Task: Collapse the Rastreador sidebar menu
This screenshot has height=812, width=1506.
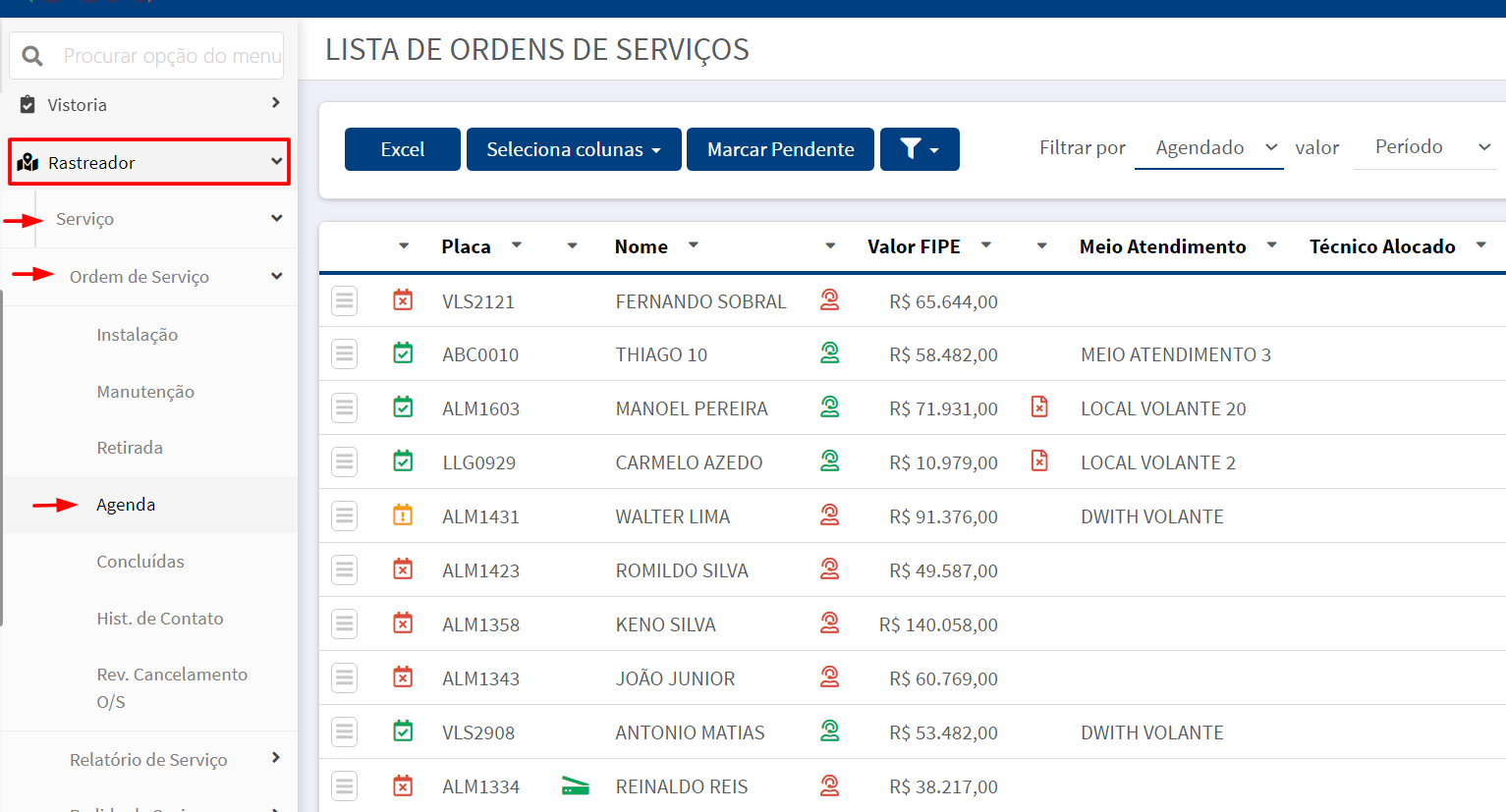Action: [x=149, y=162]
